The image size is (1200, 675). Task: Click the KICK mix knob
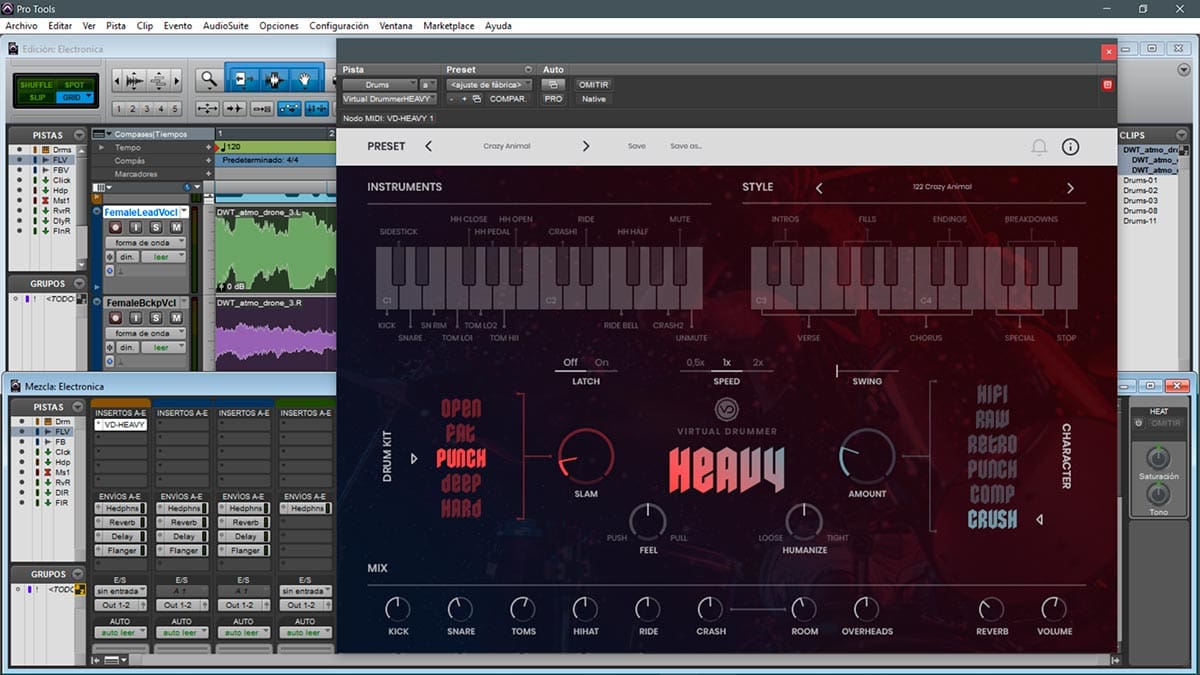pyautogui.click(x=398, y=608)
